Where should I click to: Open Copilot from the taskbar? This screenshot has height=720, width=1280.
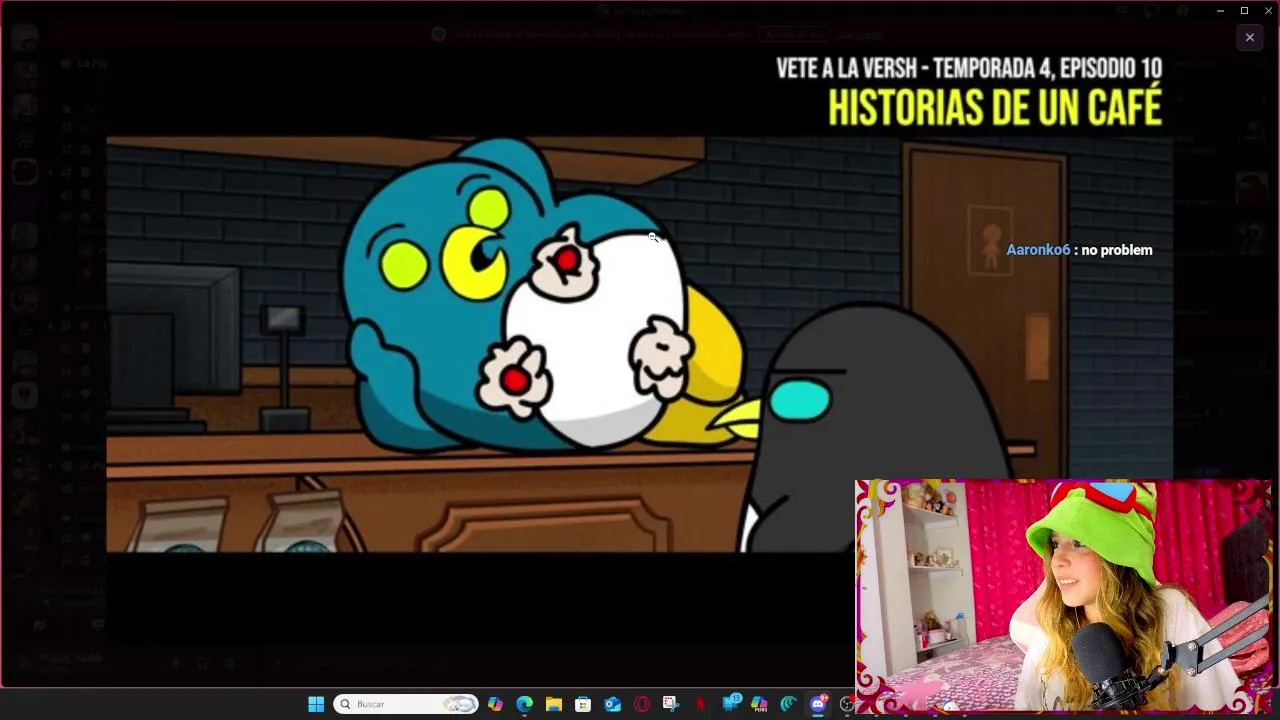(x=495, y=704)
